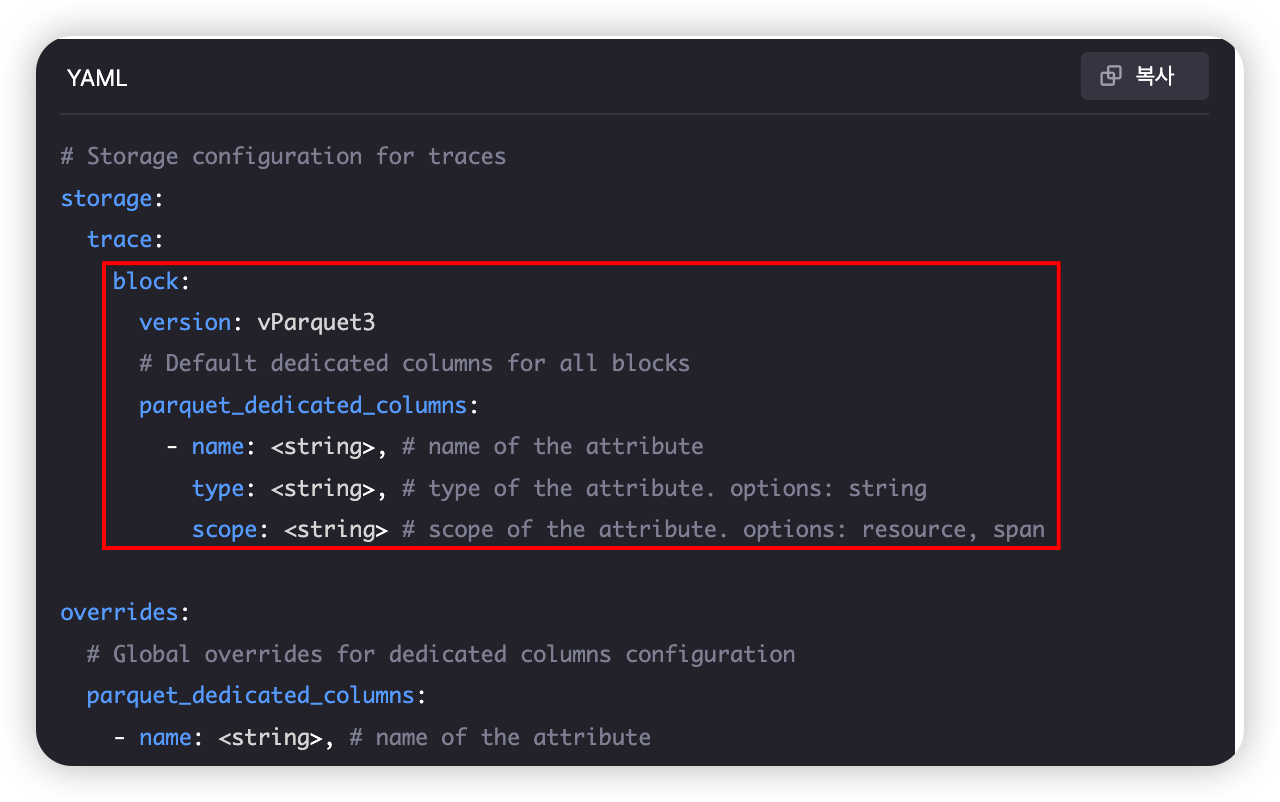The image size is (1280, 802).
Task: Click the version key
Action: coord(185,322)
